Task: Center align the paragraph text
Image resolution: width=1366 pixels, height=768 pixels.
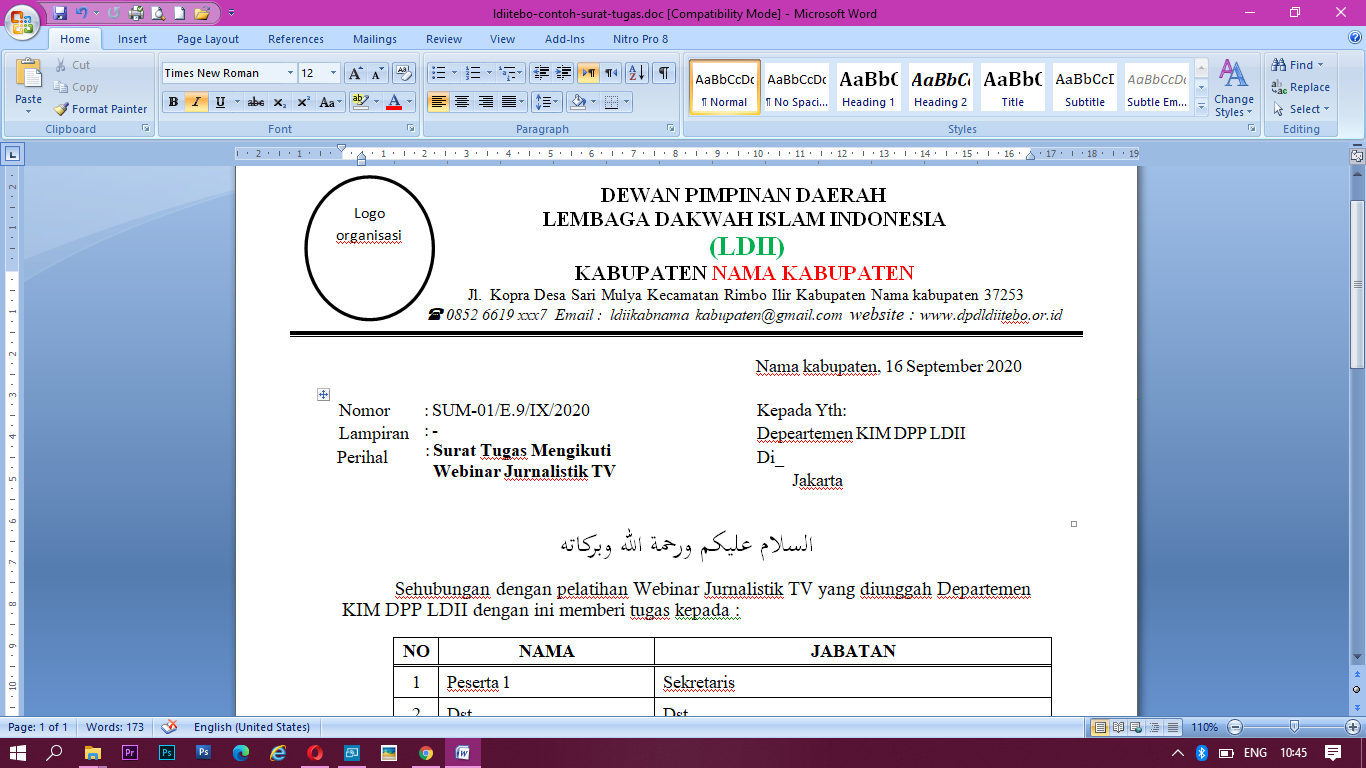Action: click(x=462, y=102)
